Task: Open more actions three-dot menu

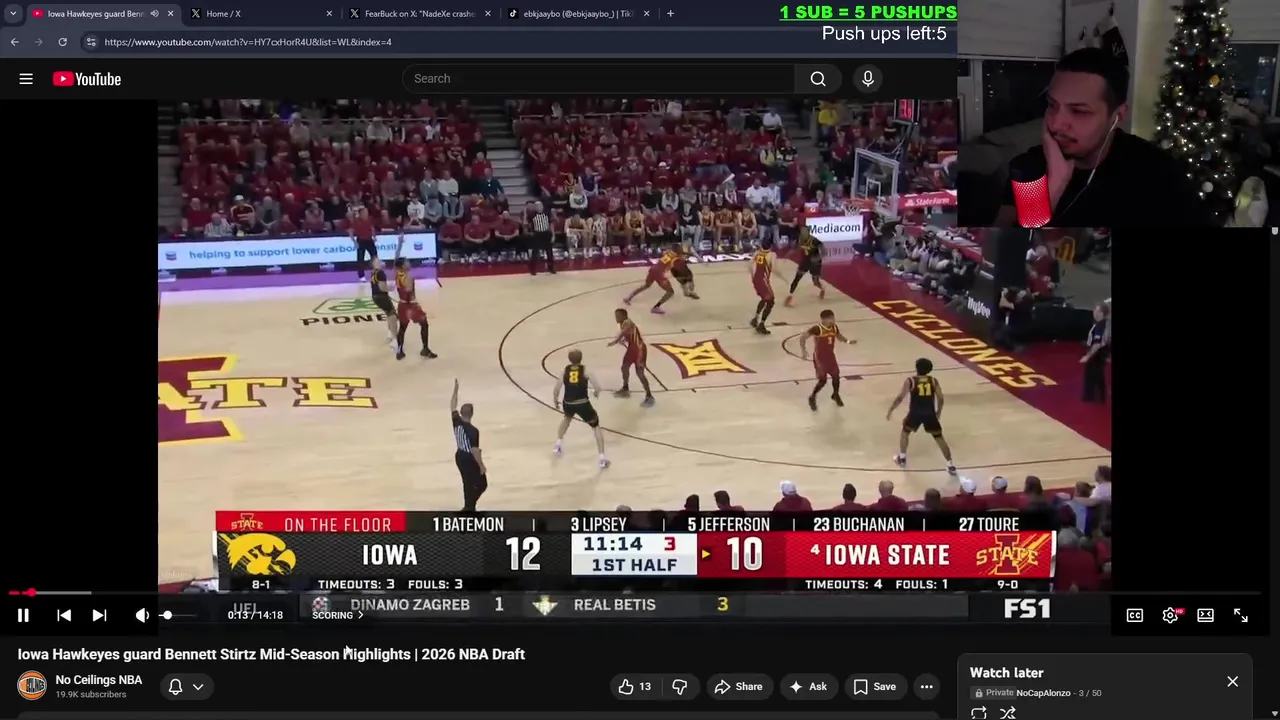Action: click(927, 686)
